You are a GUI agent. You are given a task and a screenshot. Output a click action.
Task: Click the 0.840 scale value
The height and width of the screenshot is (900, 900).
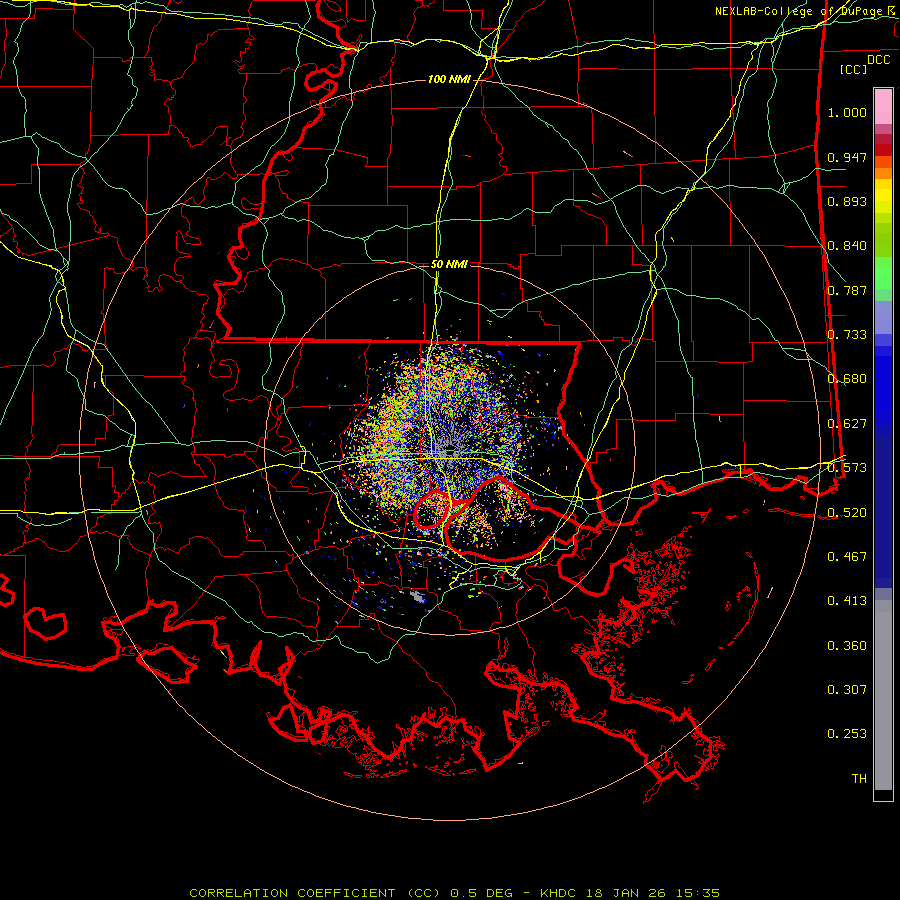click(x=847, y=246)
